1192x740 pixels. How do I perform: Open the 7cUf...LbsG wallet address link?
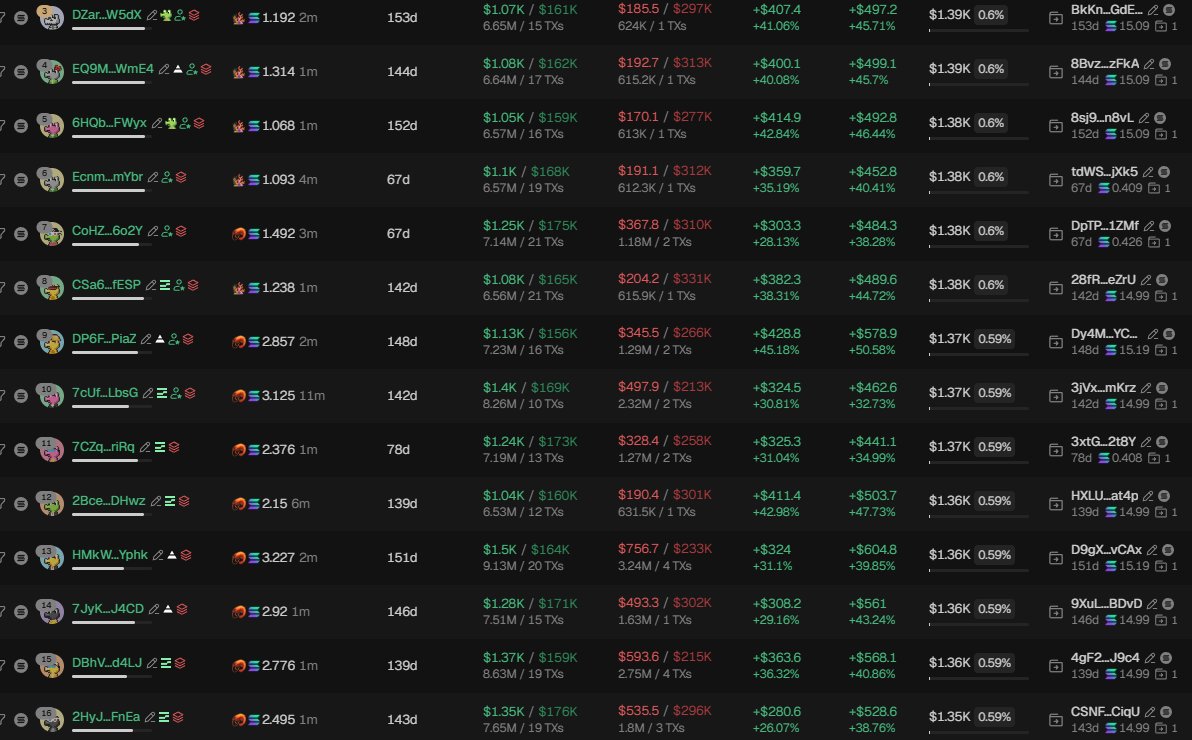105,392
